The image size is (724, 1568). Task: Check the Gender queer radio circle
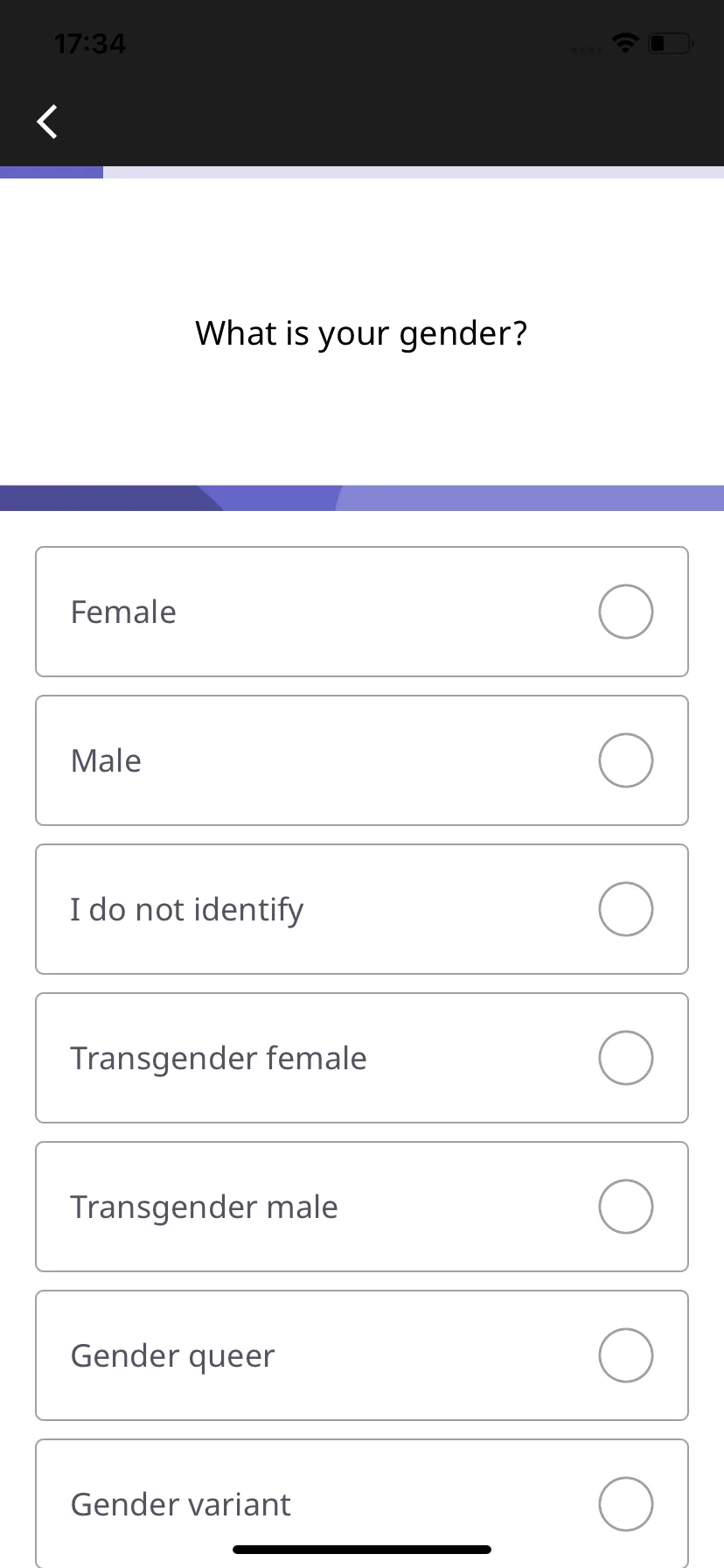(626, 1355)
